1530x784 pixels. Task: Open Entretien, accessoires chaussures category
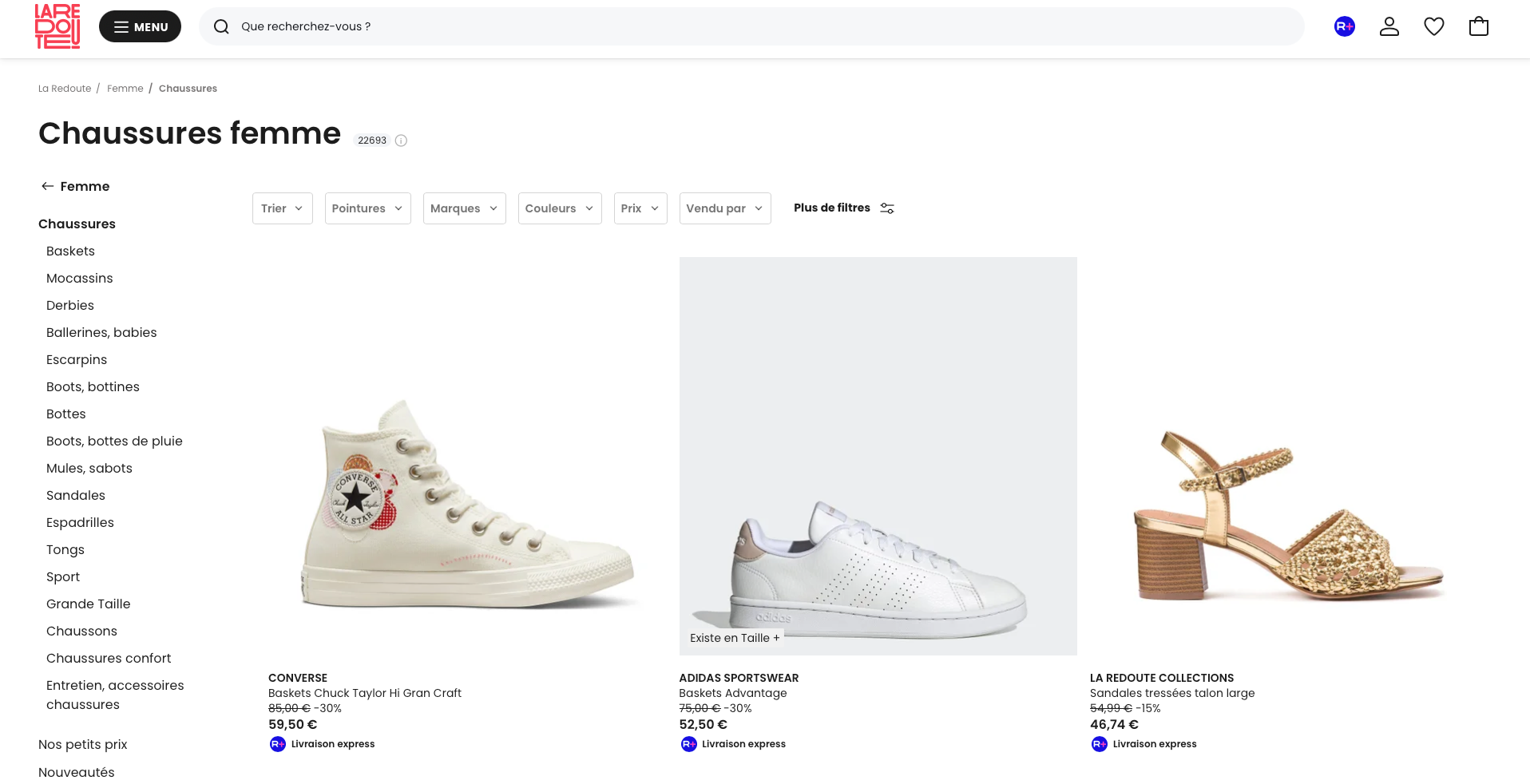pos(115,695)
